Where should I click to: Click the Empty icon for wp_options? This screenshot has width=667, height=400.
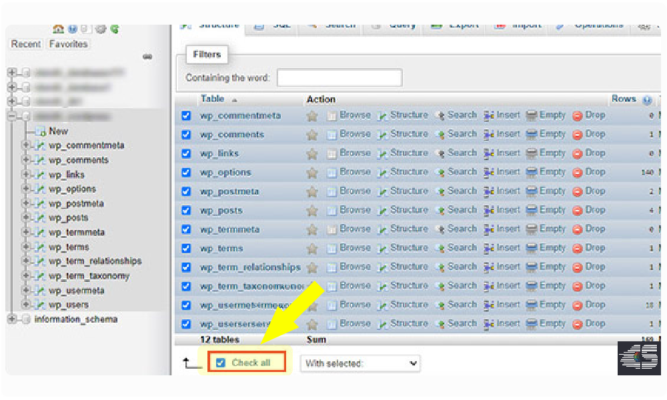click(x=532, y=173)
